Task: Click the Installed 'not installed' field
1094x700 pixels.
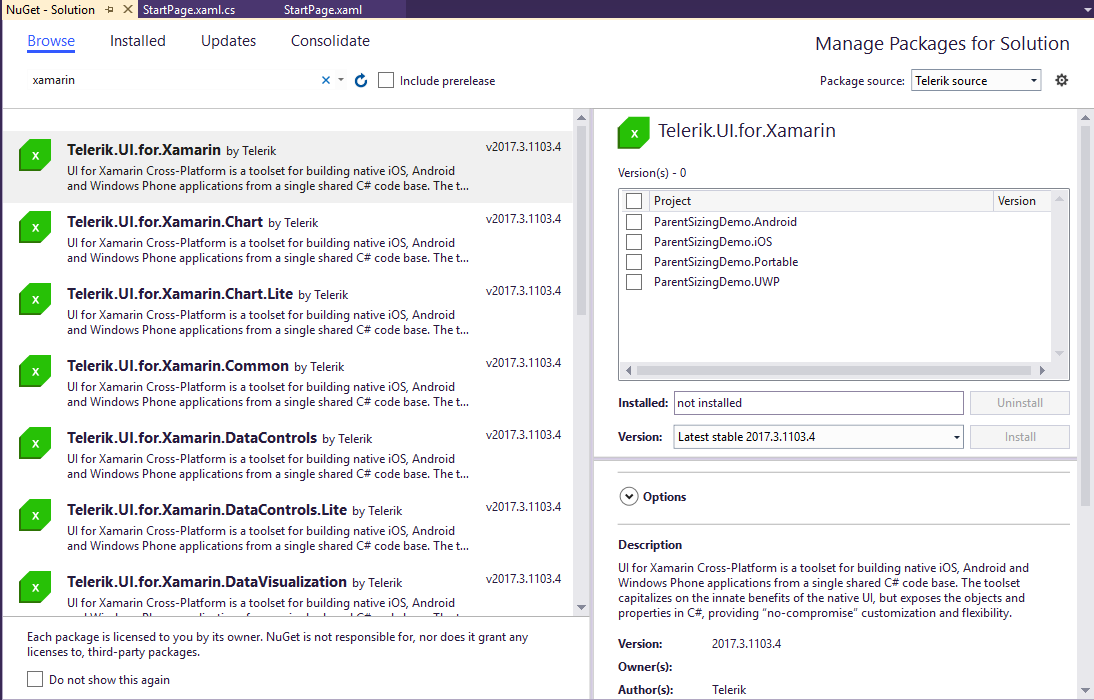Action: point(818,403)
